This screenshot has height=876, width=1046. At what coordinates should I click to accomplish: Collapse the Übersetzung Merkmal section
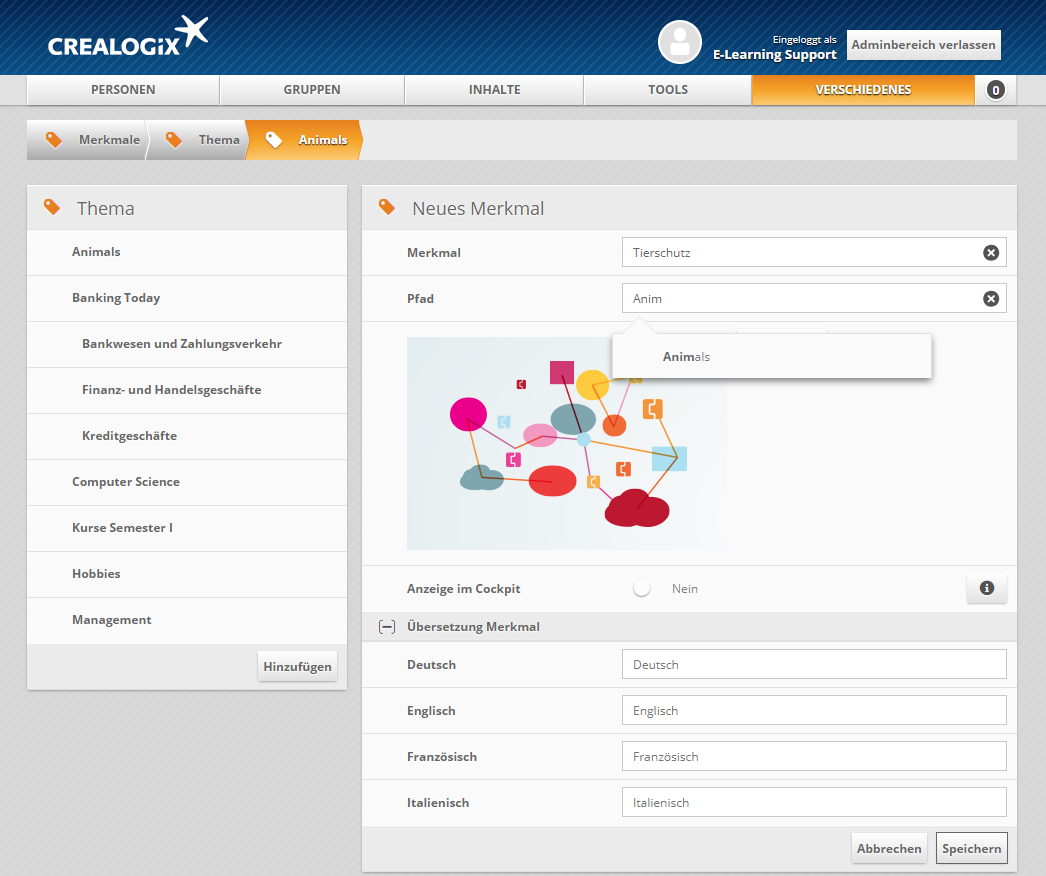(386, 627)
